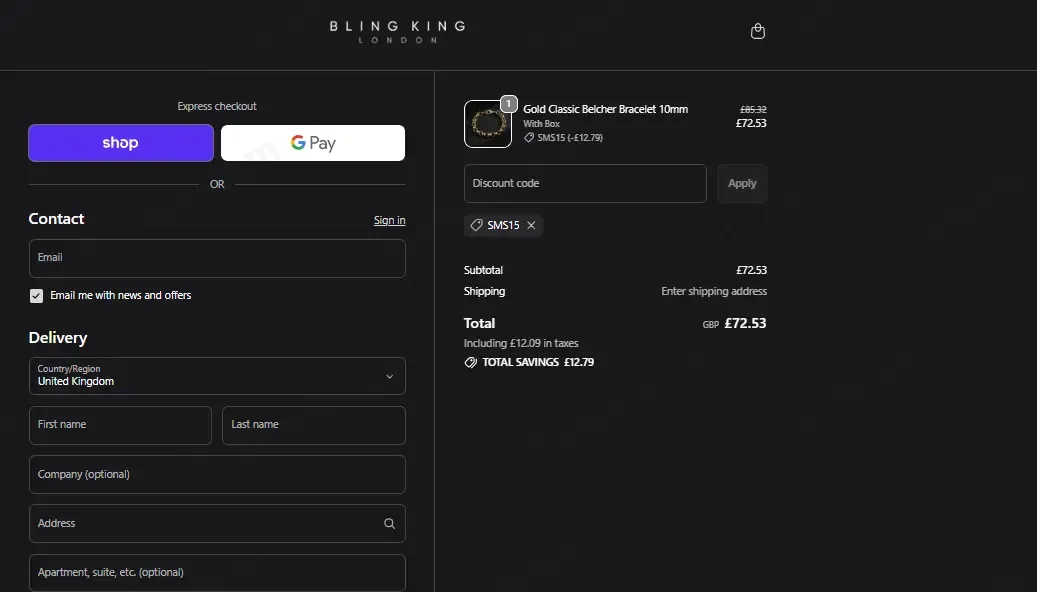The height and width of the screenshot is (592, 1037).
Task: Click the product quantity badge showing 1
Action: click(x=509, y=104)
